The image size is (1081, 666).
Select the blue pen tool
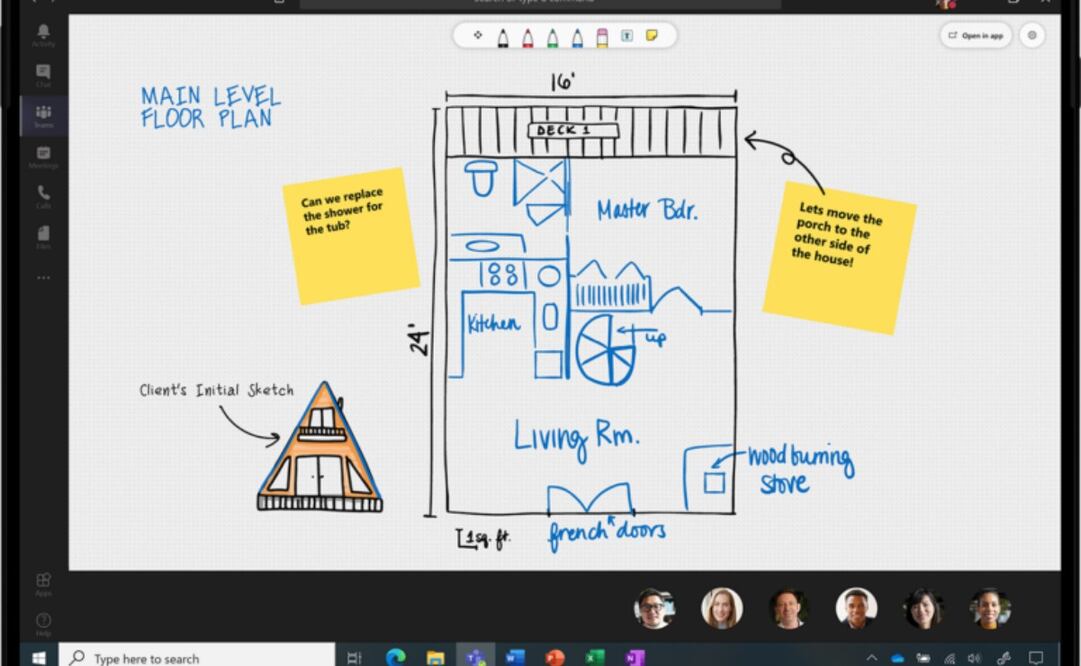click(577, 37)
